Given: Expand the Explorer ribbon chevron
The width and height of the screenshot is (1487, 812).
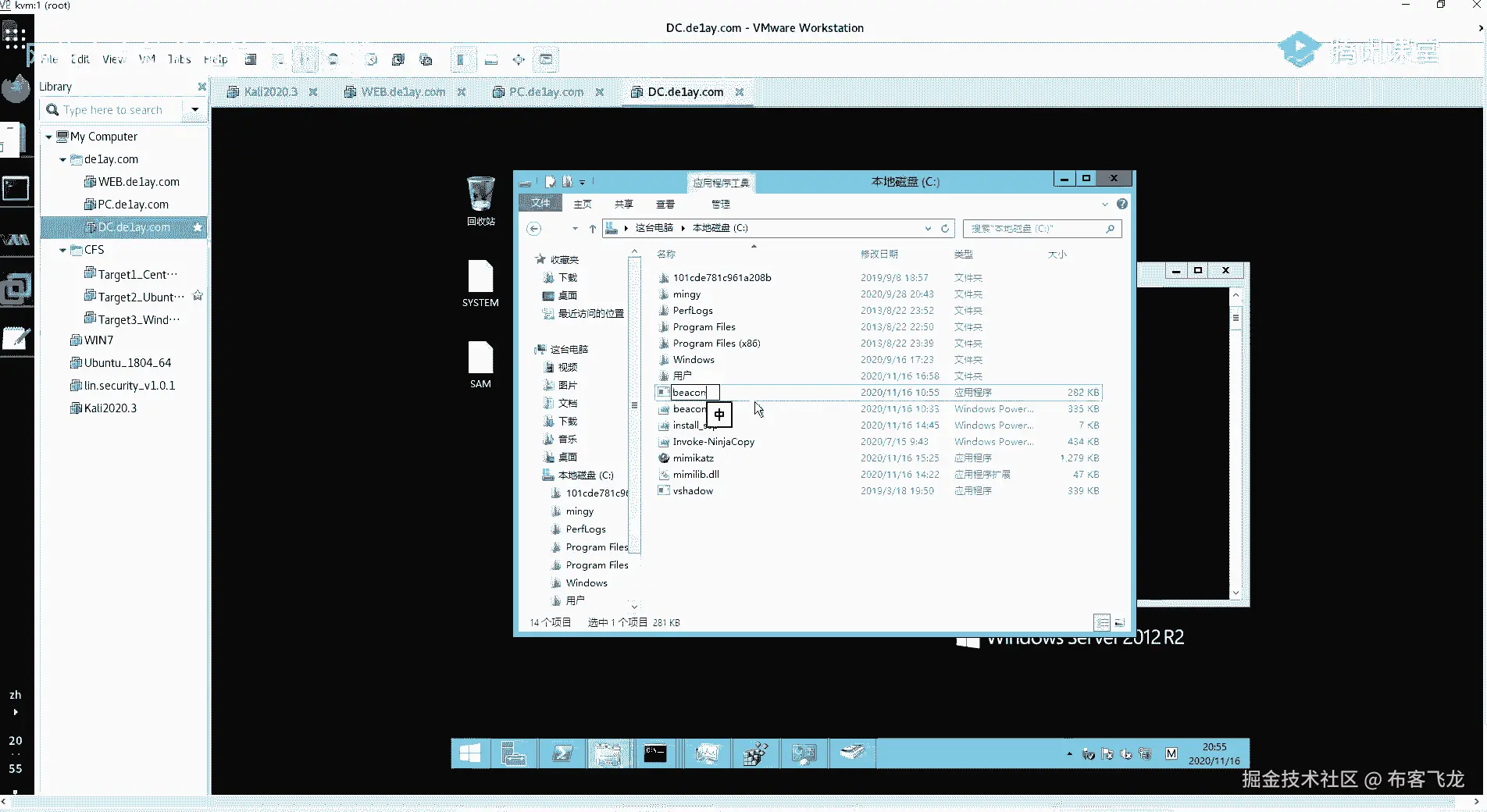Looking at the screenshot, I should coord(1104,205).
